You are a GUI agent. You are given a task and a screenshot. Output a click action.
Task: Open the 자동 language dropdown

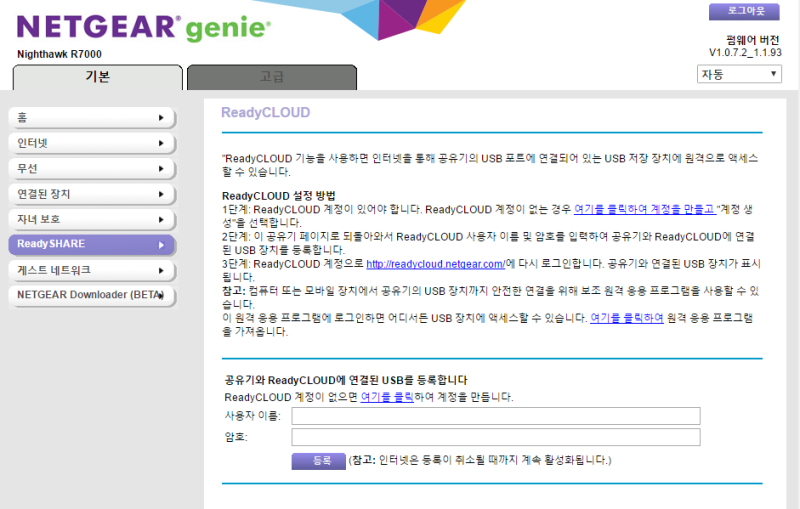pos(739,74)
